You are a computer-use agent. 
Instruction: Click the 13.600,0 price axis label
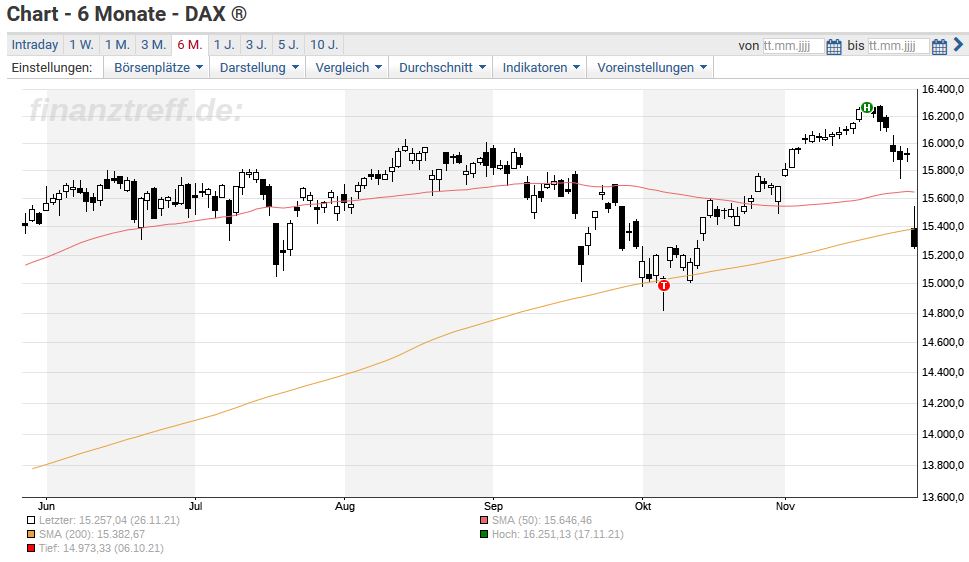point(942,497)
